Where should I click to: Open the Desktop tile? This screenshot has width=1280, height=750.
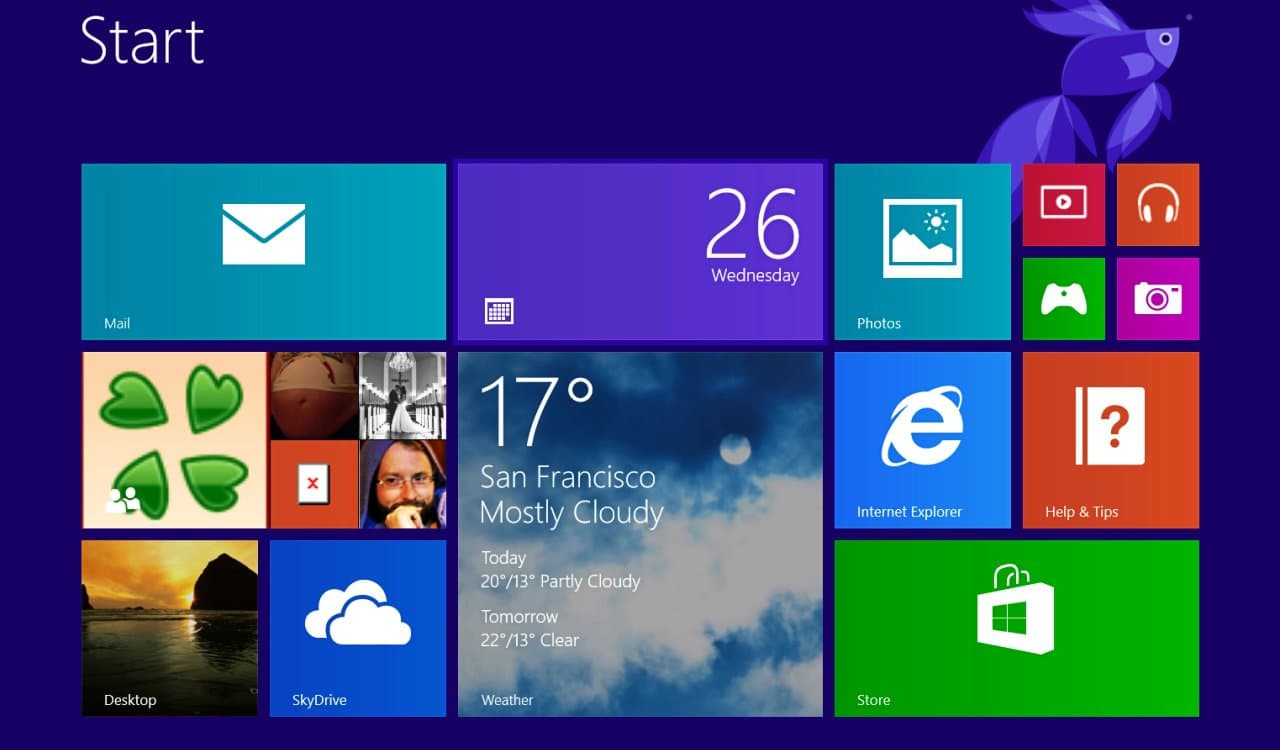170,628
